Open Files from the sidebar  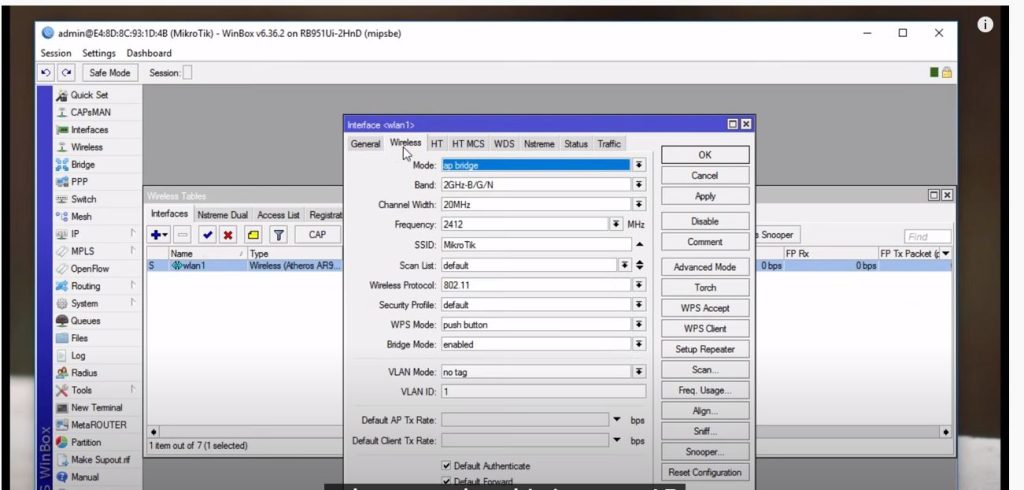80,338
